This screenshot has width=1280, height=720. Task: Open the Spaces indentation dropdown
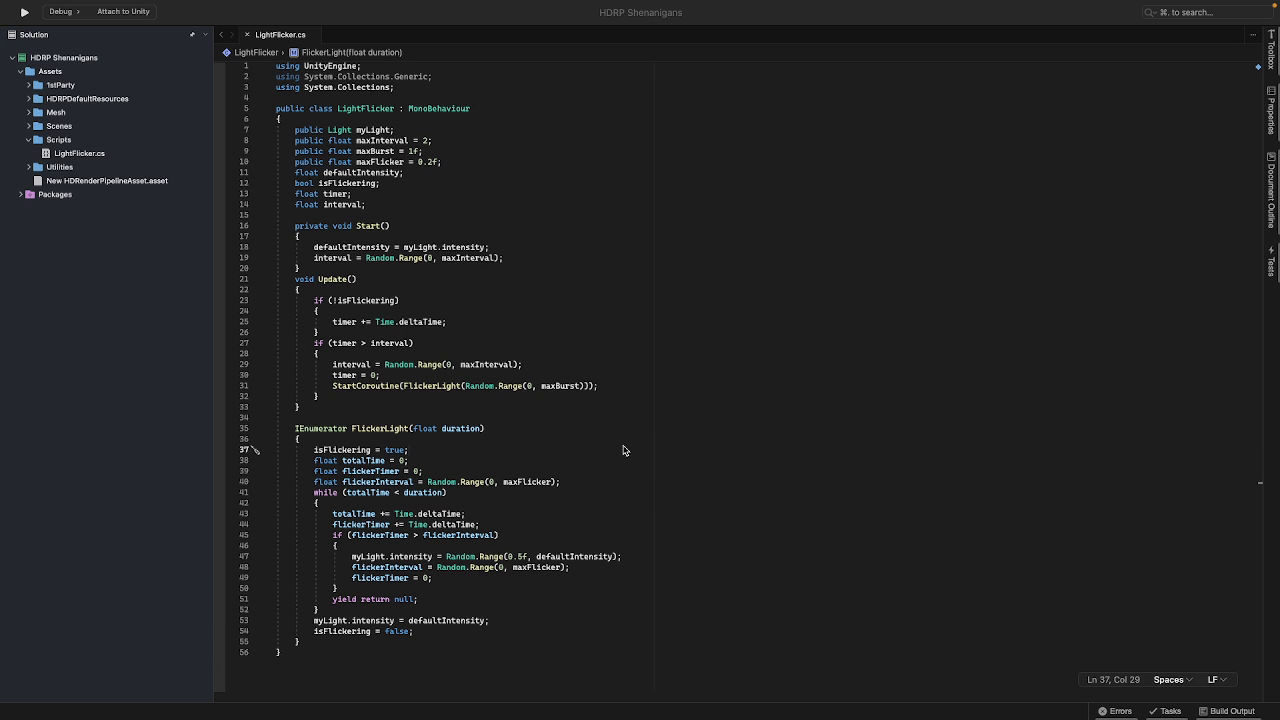coord(1172,680)
